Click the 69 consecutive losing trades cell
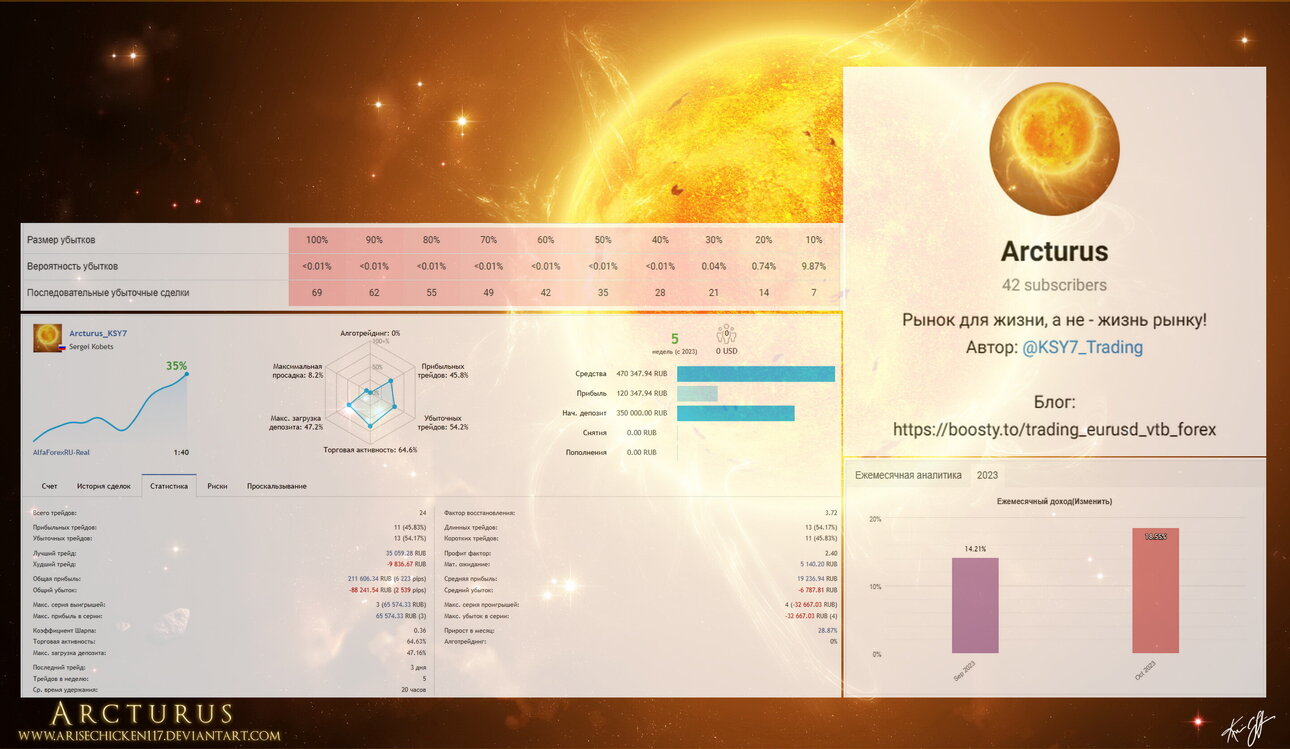Viewport: 1290px width, 749px height. pyautogui.click(x=317, y=293)
